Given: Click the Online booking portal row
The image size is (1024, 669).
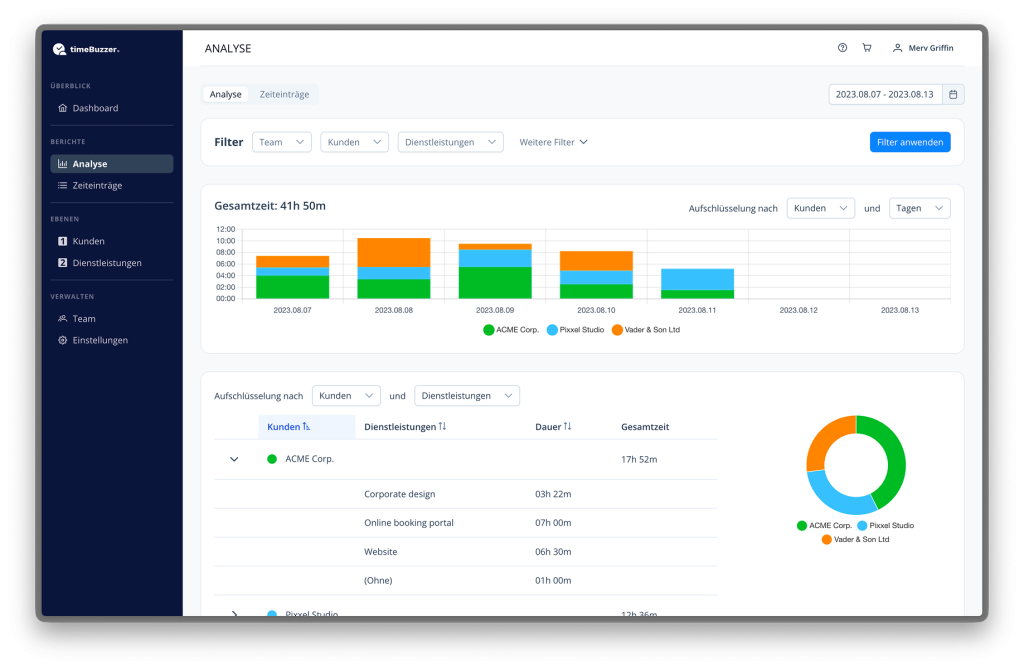Looking at the screenshot, I should coord(466,523).
